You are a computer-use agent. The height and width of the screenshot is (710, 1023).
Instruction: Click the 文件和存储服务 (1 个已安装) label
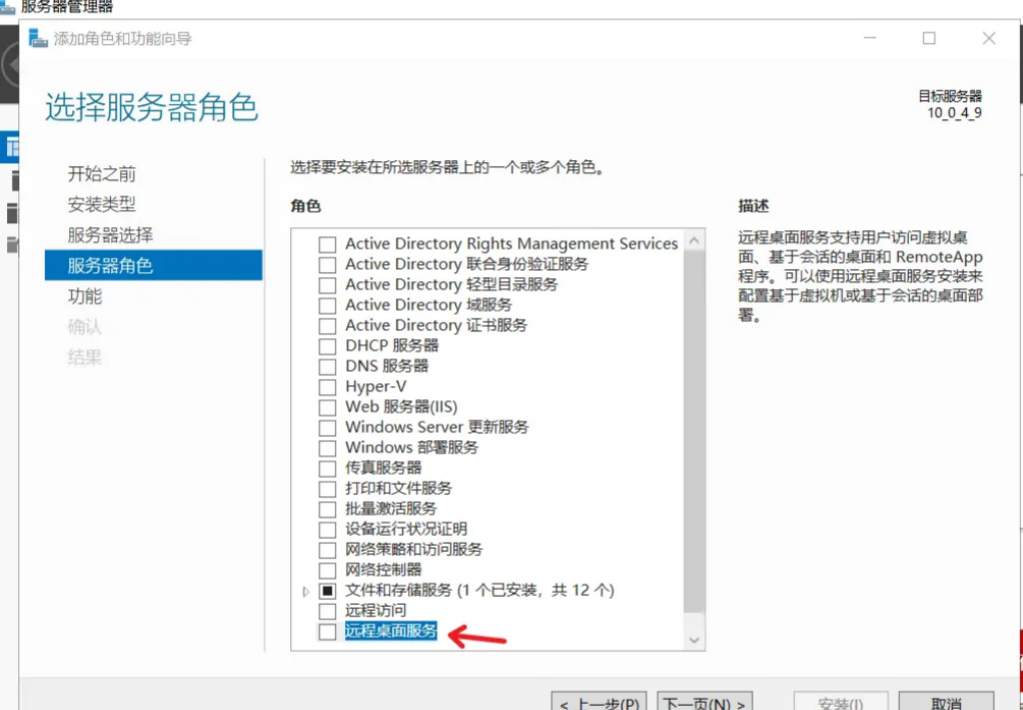(x=480, y=591)
